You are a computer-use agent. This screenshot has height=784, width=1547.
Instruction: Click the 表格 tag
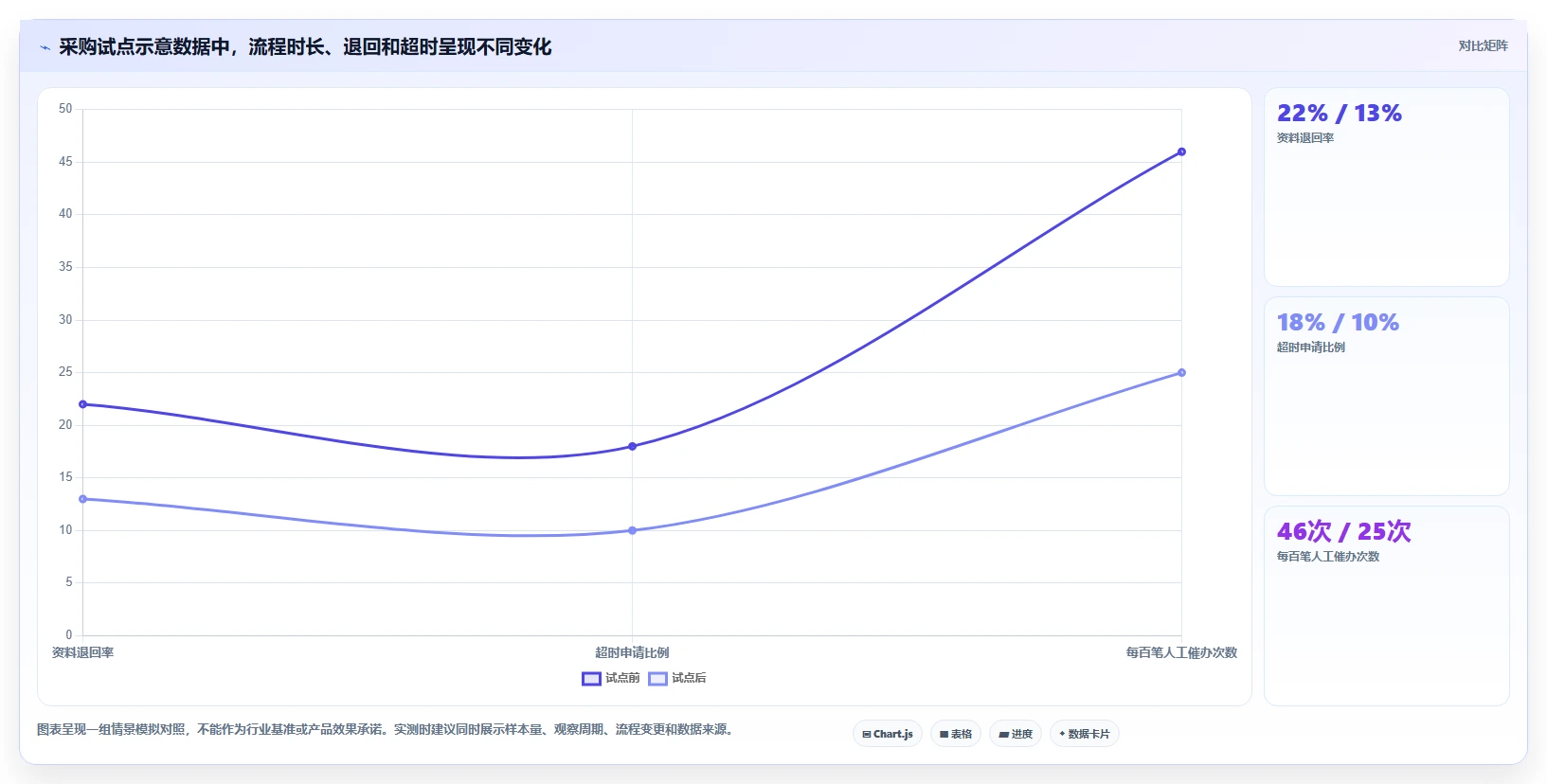tap(956, 734)
